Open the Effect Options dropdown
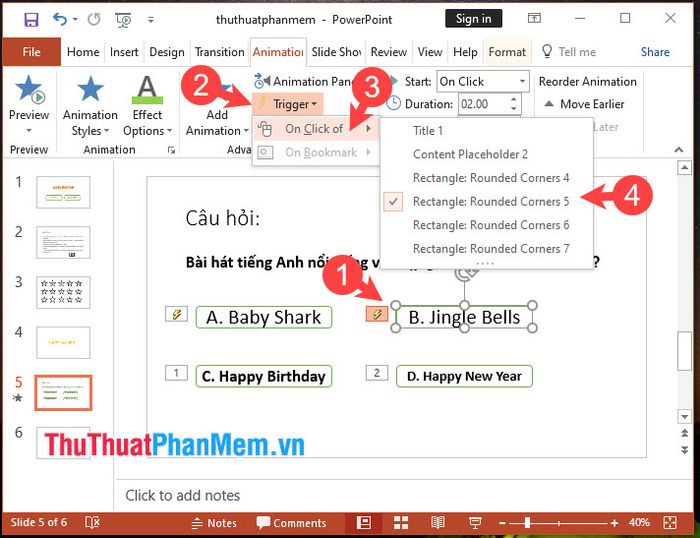The height and width of the screenshot is (538, 700). [148, 108]
